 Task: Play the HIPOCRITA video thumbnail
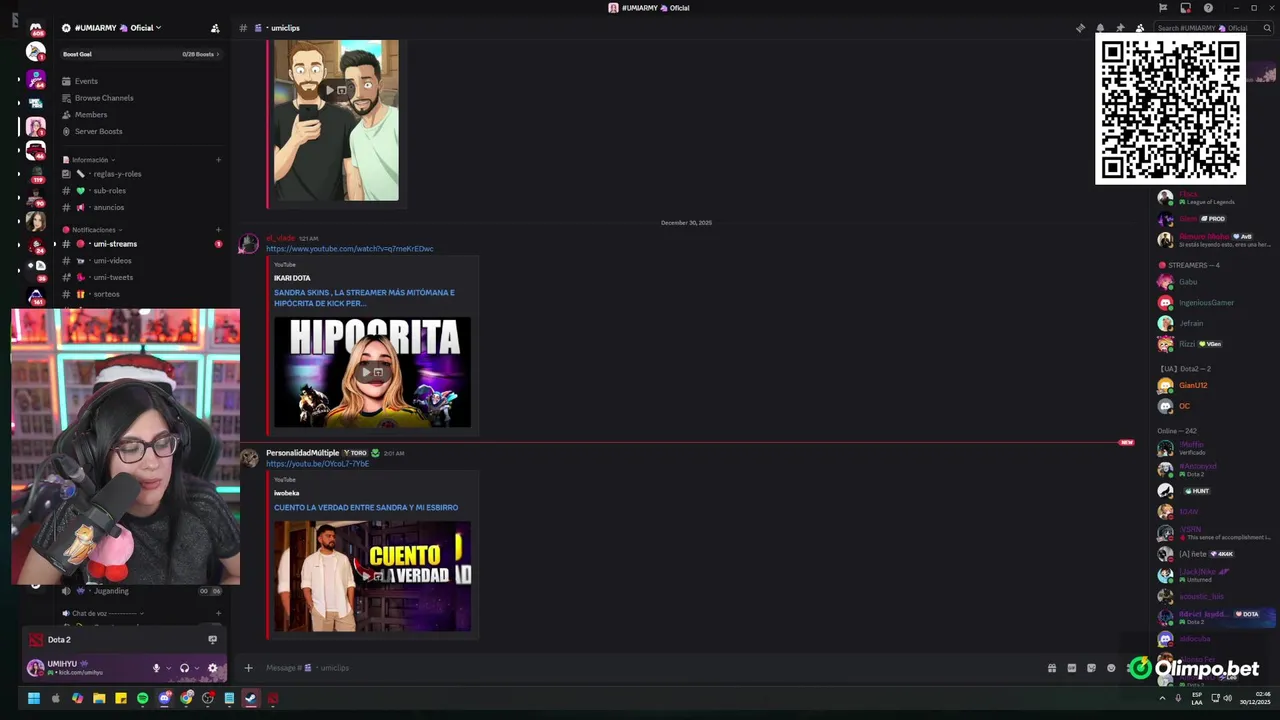pos(372,372)
